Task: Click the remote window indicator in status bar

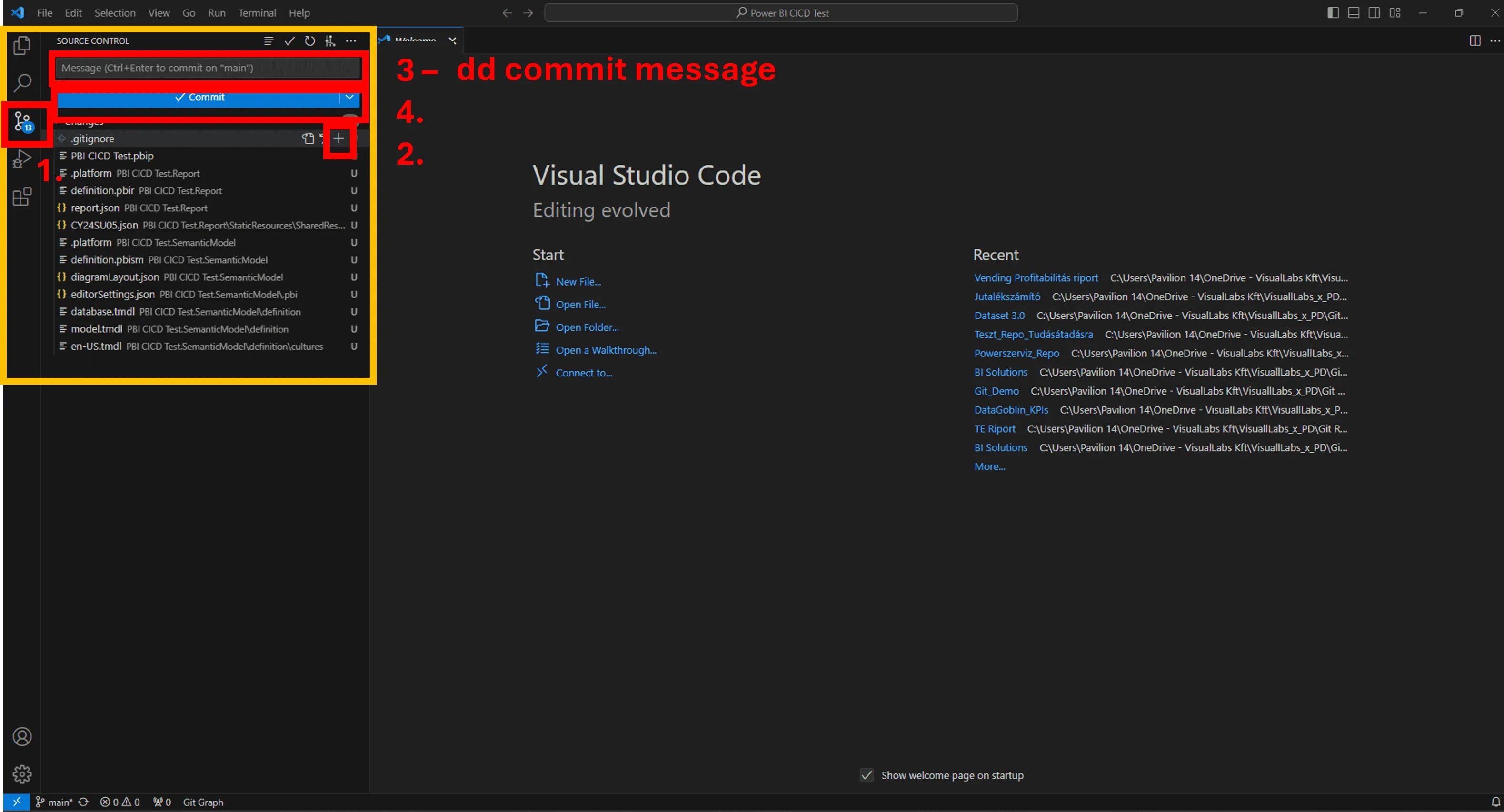Action: coord(16,802)
